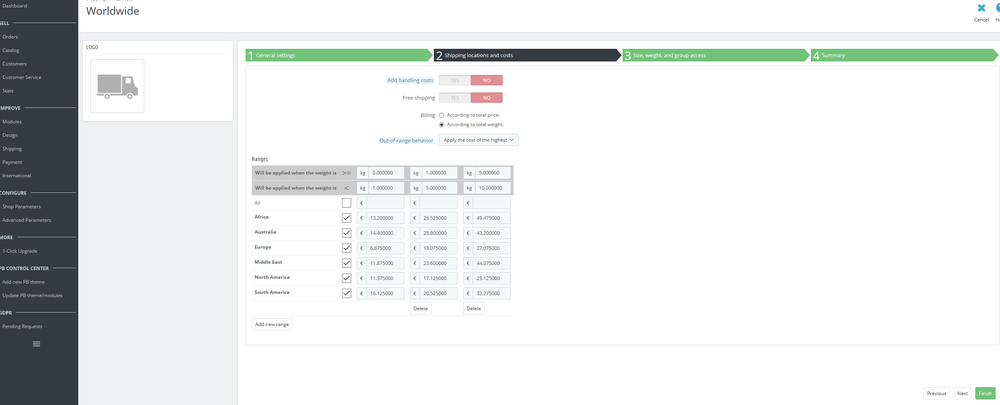Edit Europe first range price 6.675000

385,248
